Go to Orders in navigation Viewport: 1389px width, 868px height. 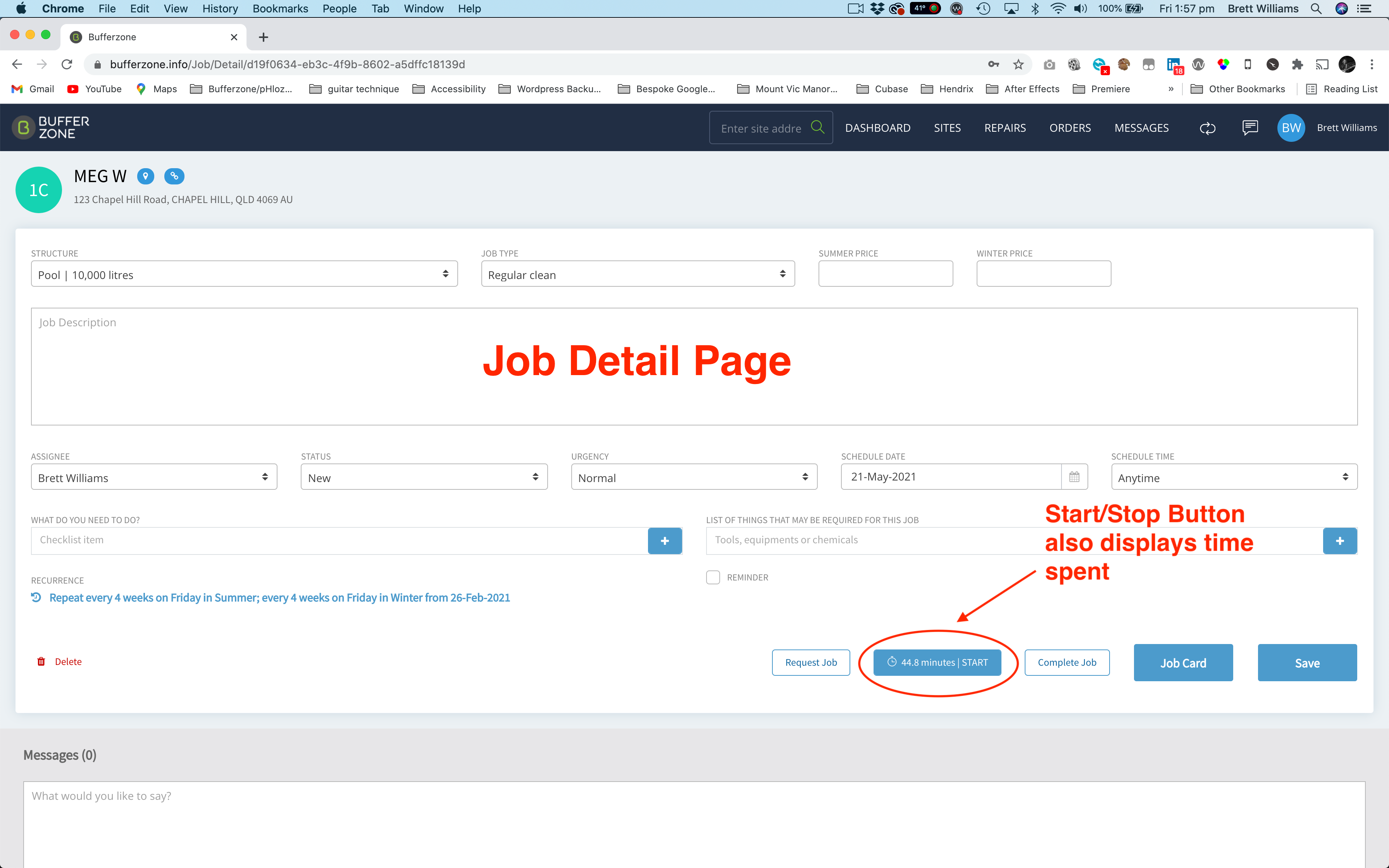pos(1070,127)
